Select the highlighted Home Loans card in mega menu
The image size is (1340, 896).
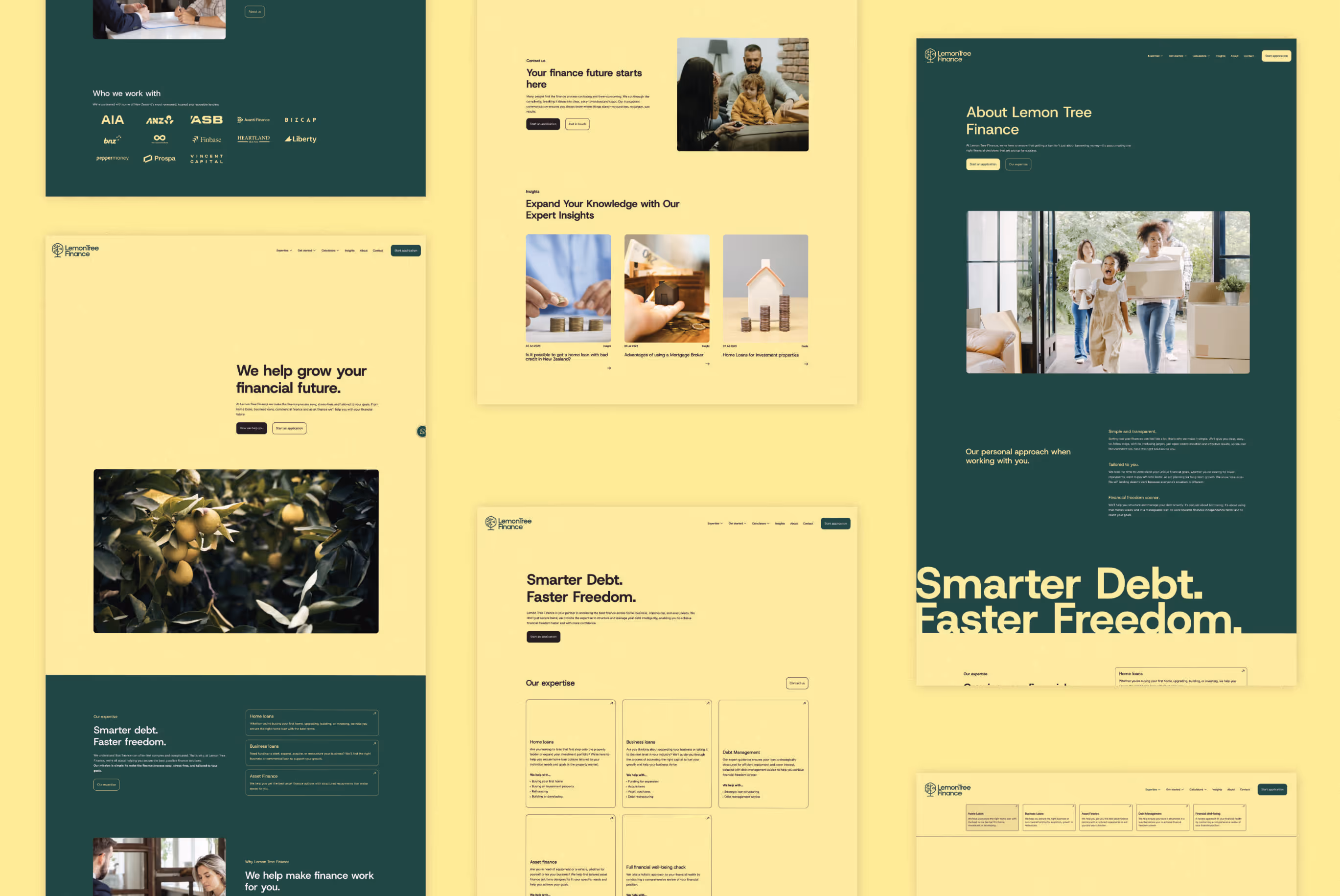point(992,818)
